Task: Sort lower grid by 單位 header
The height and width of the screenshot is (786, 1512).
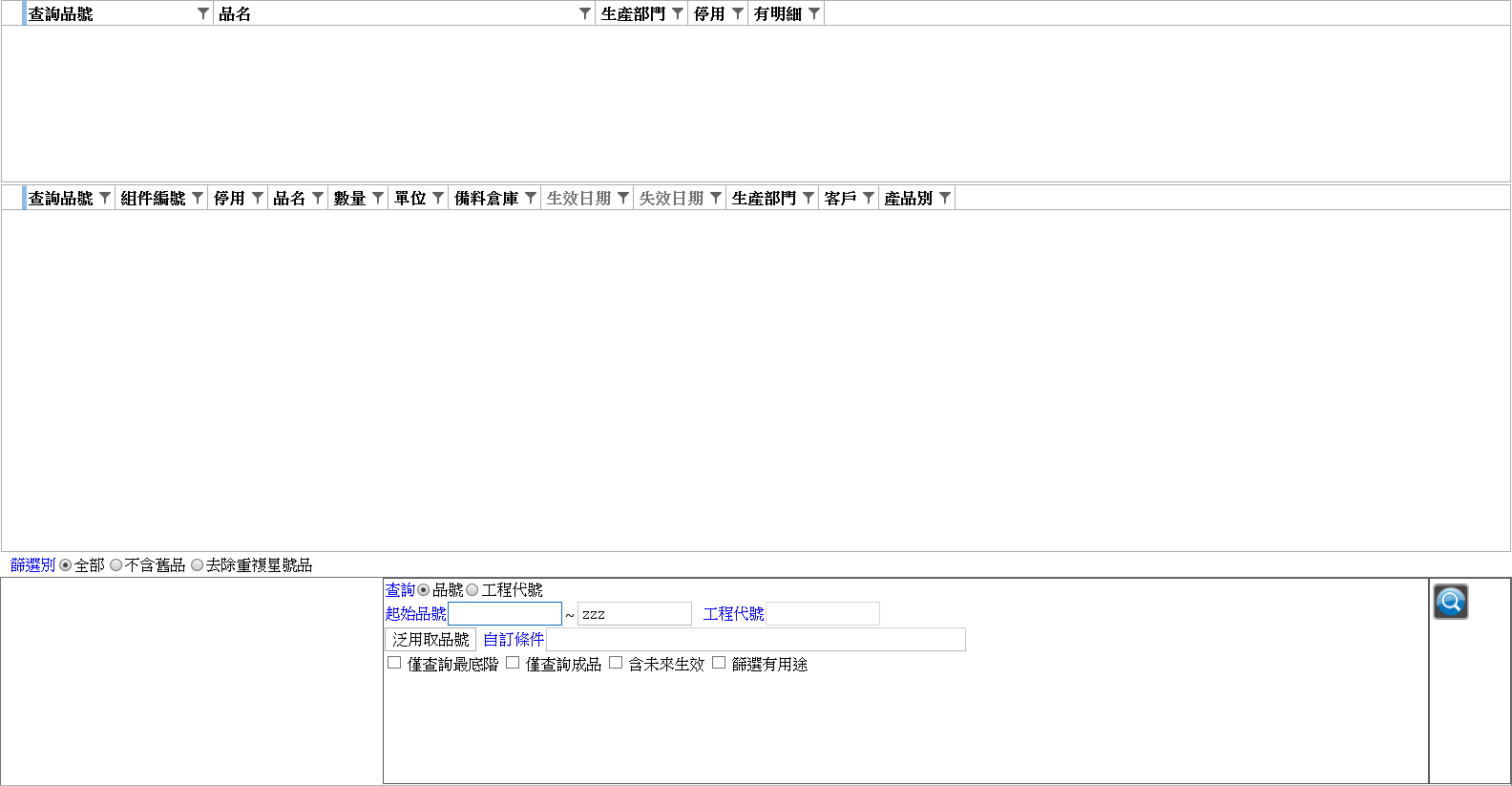Action: [409, 199]
